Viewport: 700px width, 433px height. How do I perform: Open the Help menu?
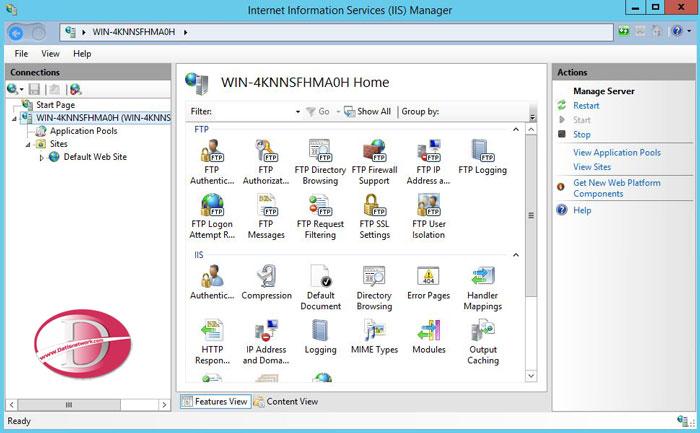tap(82, 54)
